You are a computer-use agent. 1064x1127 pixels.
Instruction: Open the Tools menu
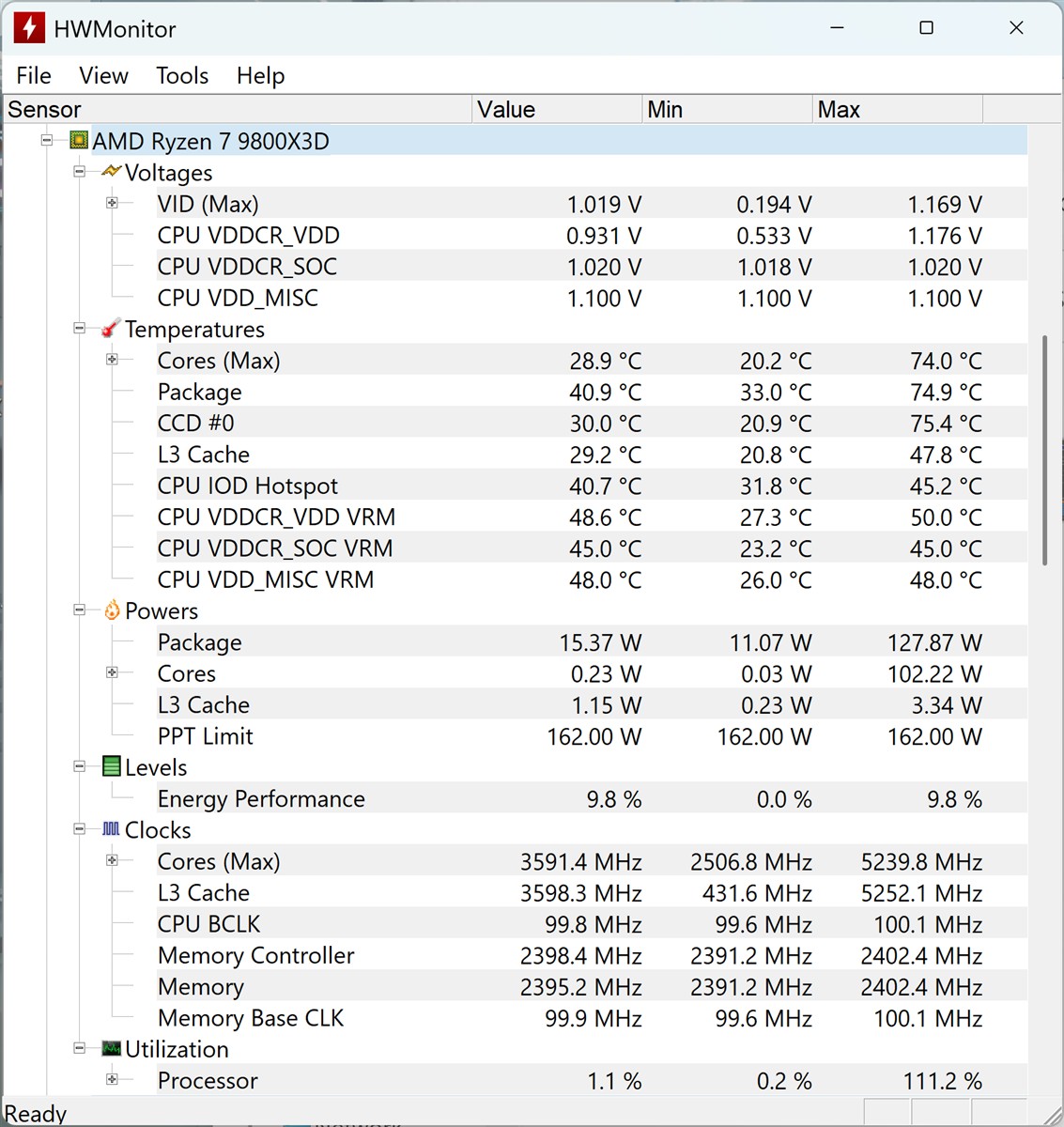(x=181, y=75)
